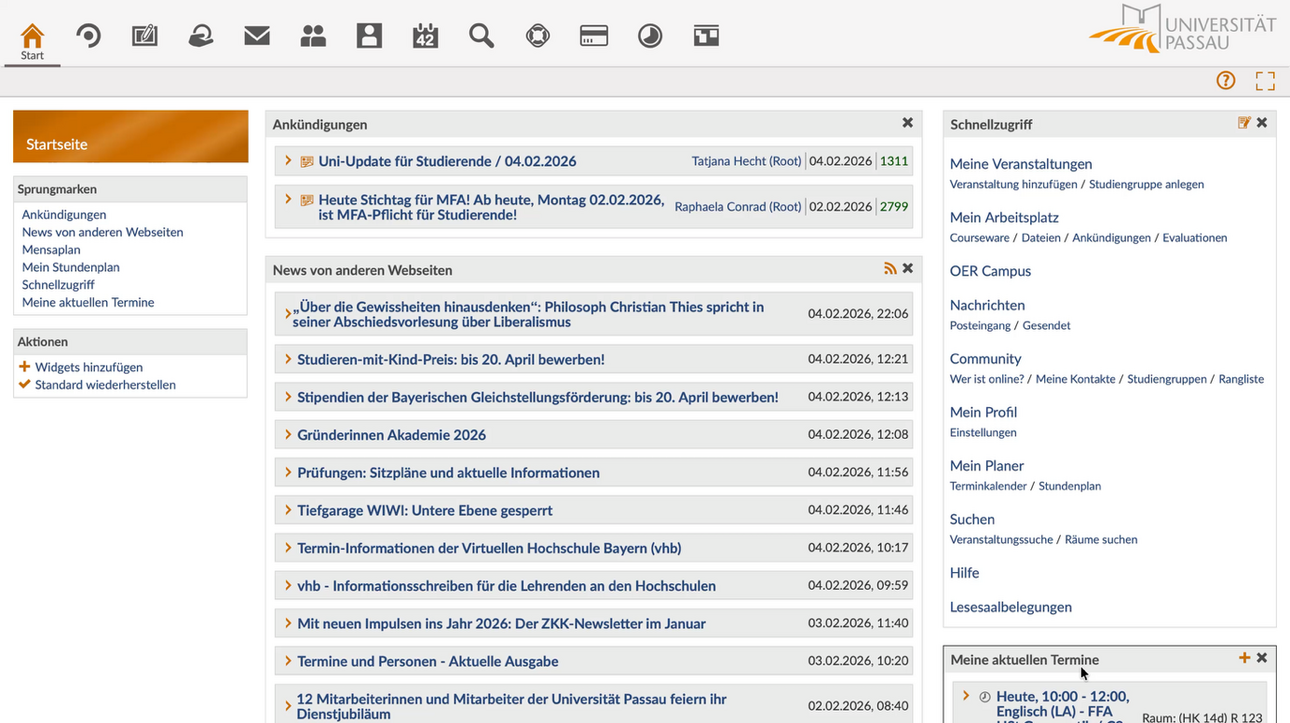Open the Courseware link under Mein Arbeitsplatz

(979, 238)
